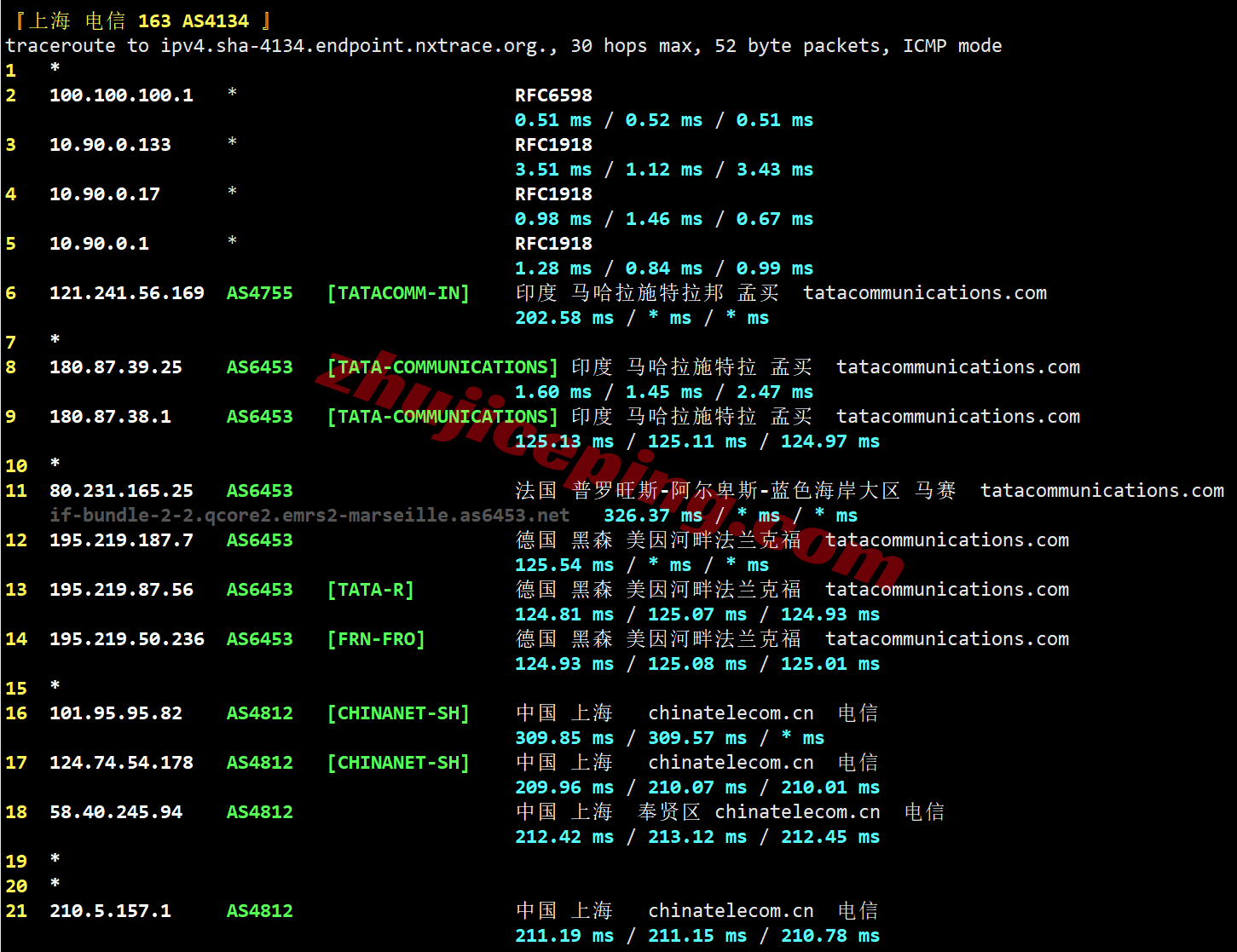Click IP address 58.40.245.94
Image resolution: width=1237 pixels, height=952 pixels.
(116, 812)
